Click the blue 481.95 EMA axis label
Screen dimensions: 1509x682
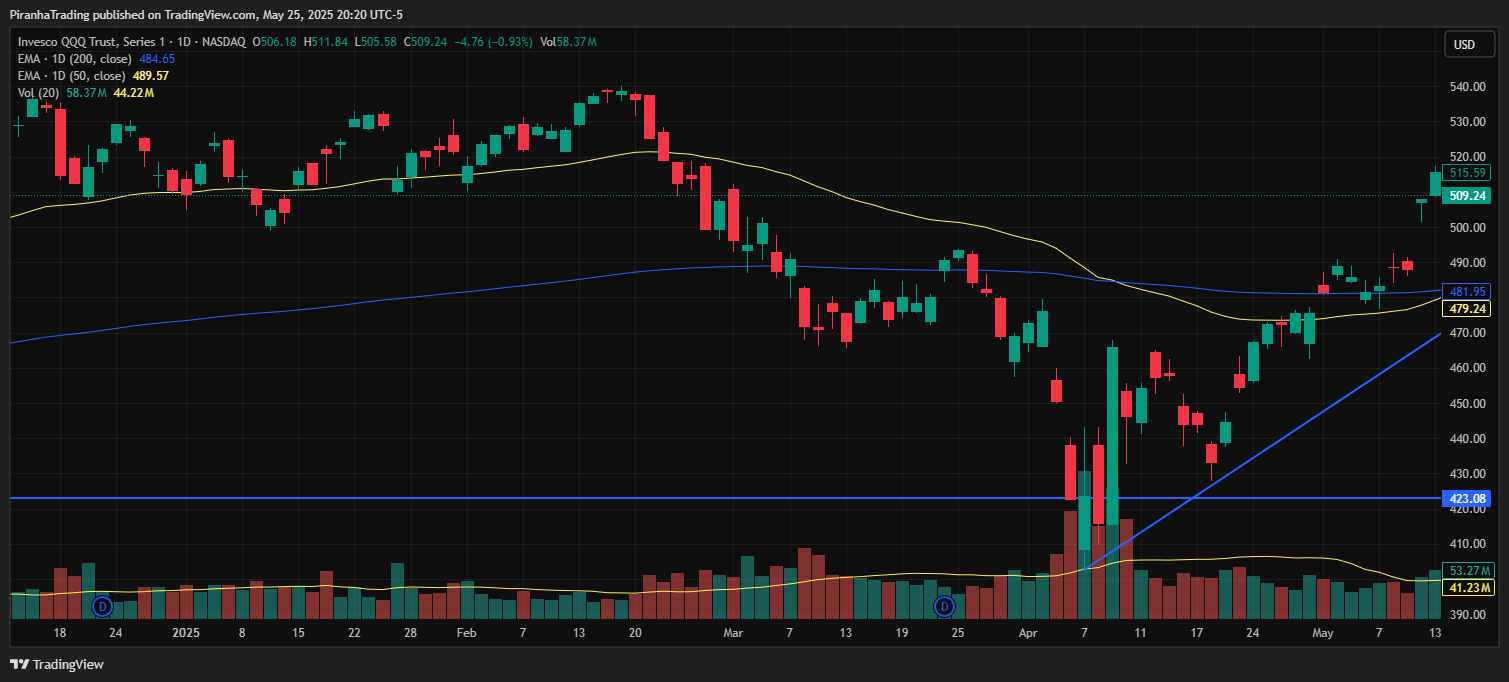point(1469,292)
